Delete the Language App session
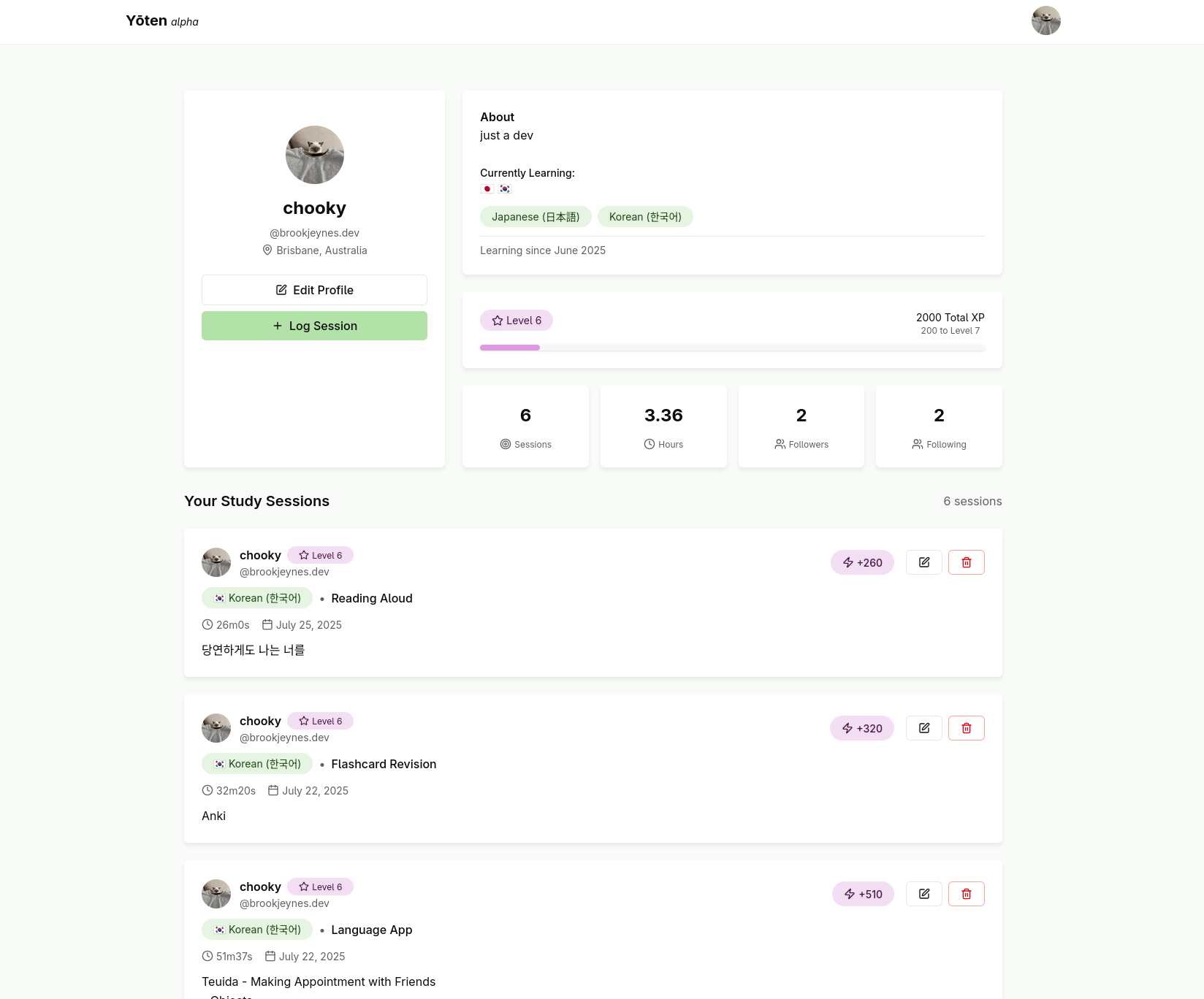This screenshot has height=999, width=1204. pos(966,894)
